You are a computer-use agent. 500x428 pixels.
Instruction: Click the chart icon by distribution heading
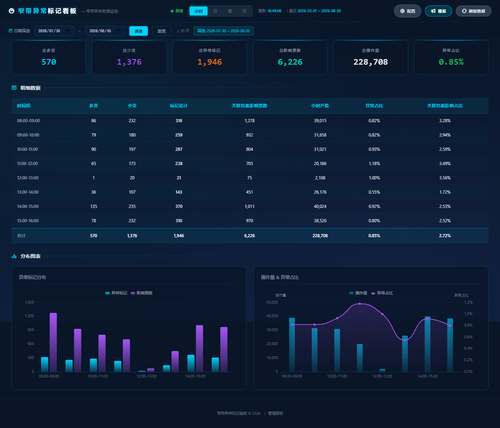tap(14, 256)
